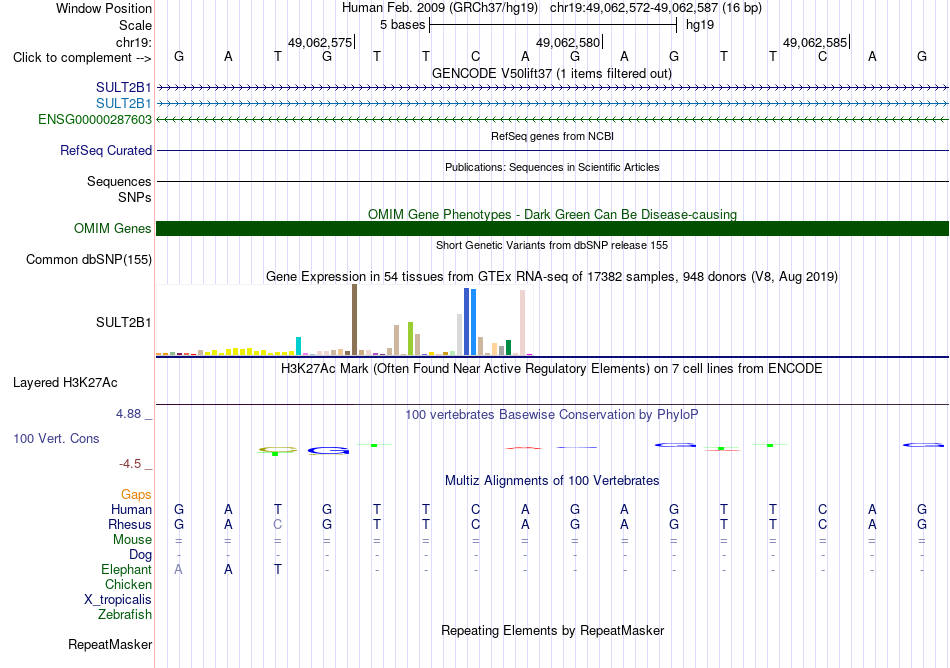Click the light pink GTEx expression bar

522,322
